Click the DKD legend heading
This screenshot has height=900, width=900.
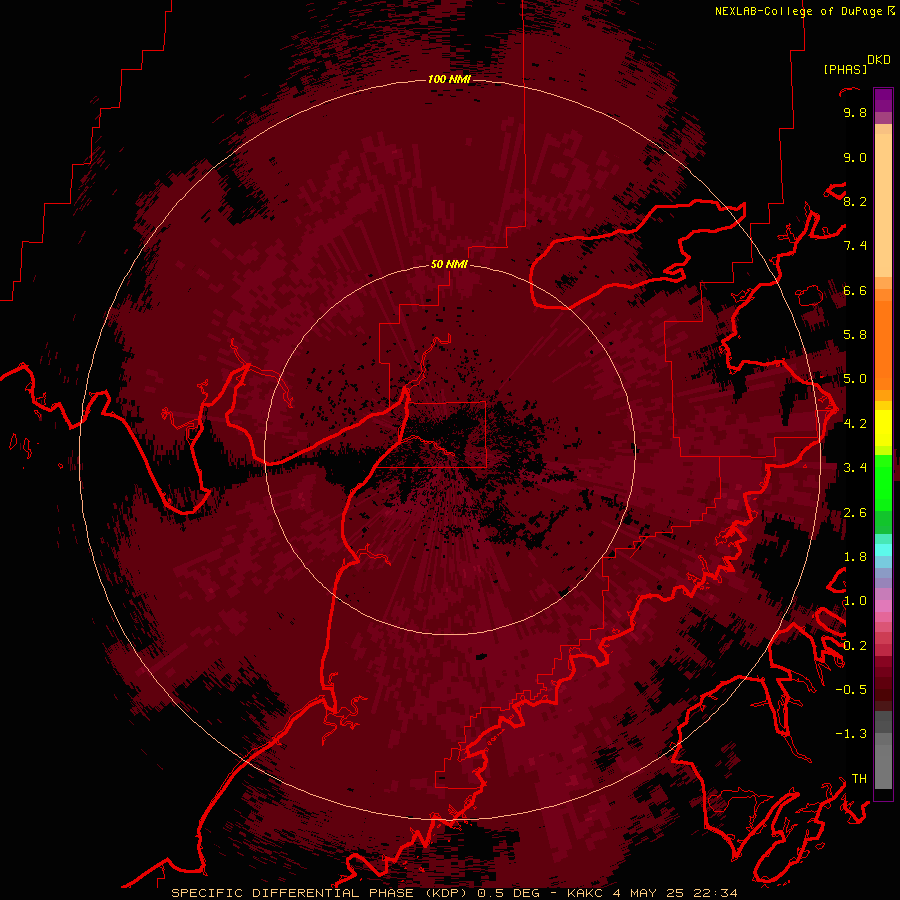(x=878, y=60)
